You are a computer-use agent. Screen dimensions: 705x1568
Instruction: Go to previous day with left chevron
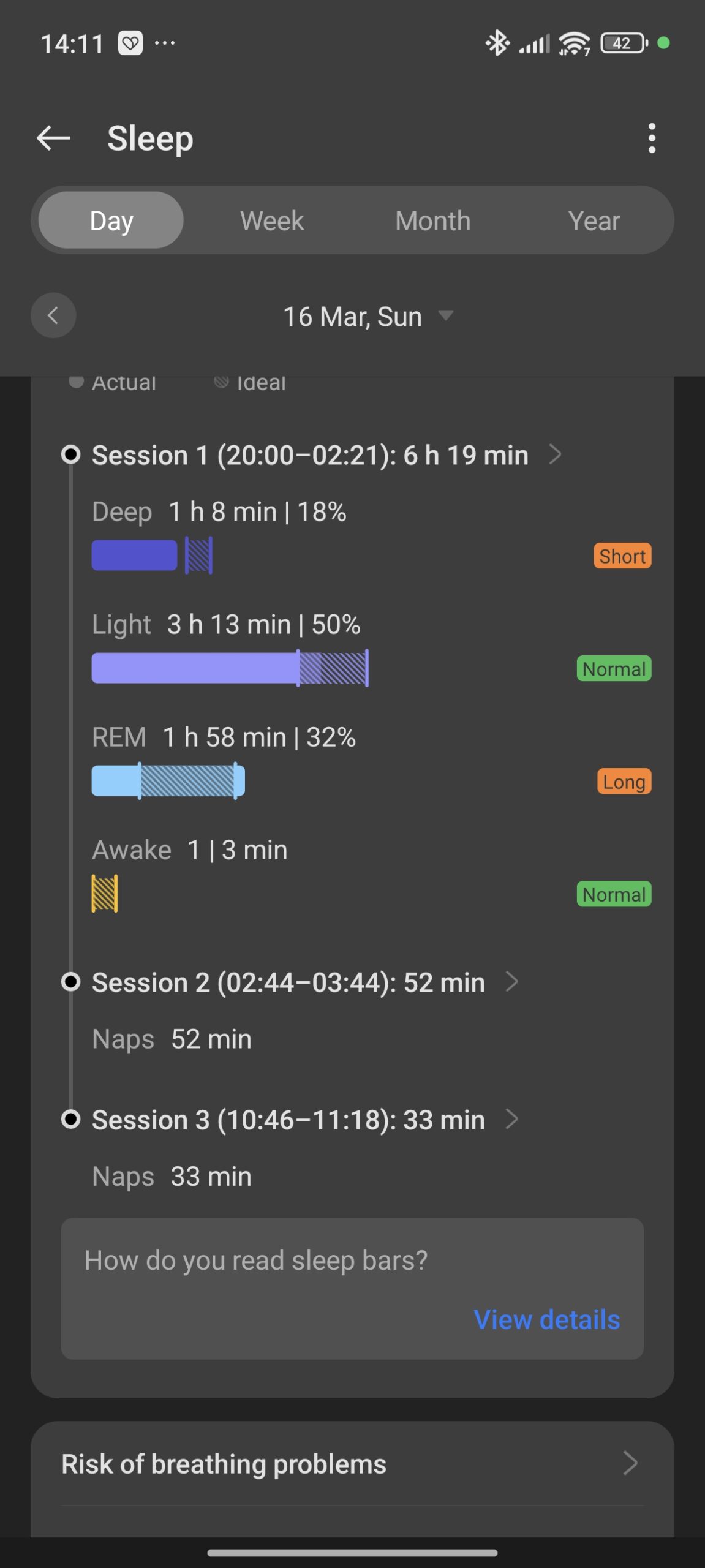click(53, 315)
